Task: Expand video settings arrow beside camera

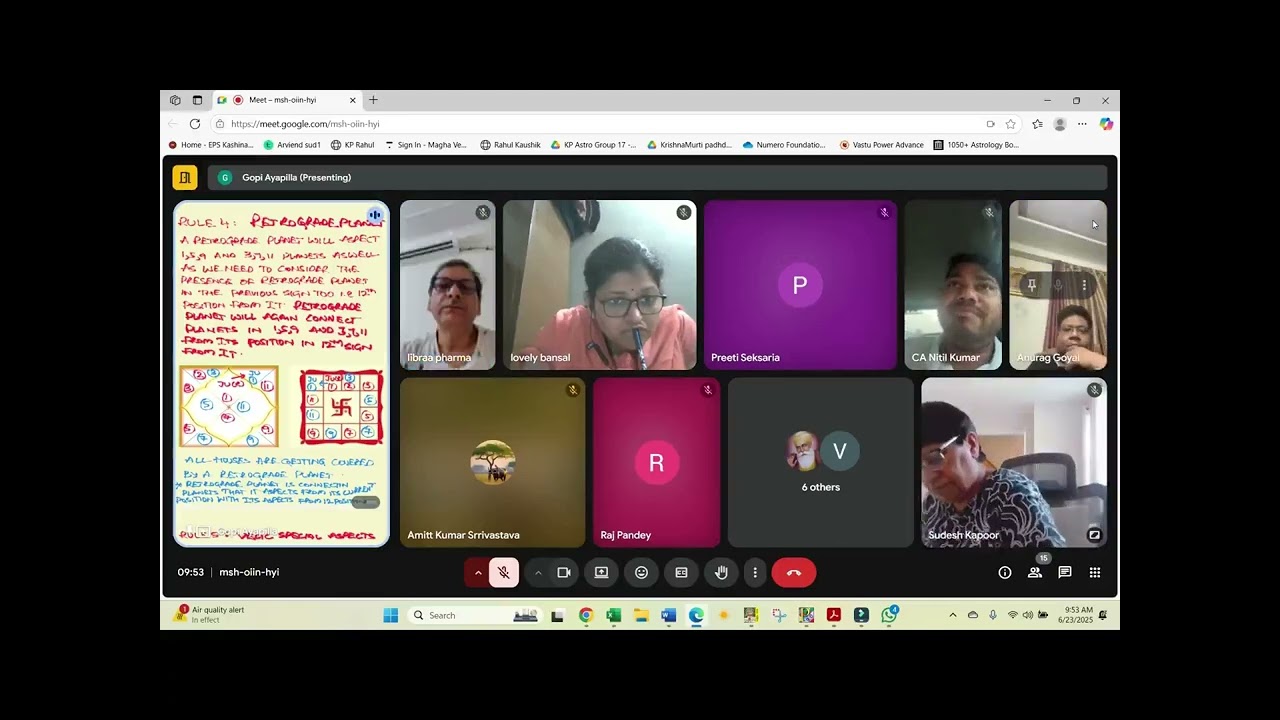Action: pyautogui.click(x=538, y=573)
